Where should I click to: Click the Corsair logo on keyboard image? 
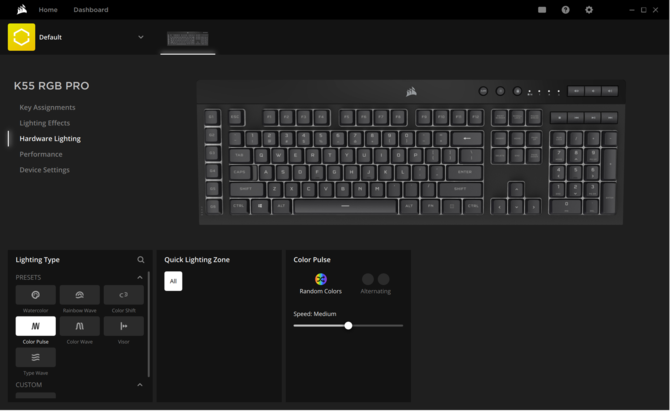point(411,91)
